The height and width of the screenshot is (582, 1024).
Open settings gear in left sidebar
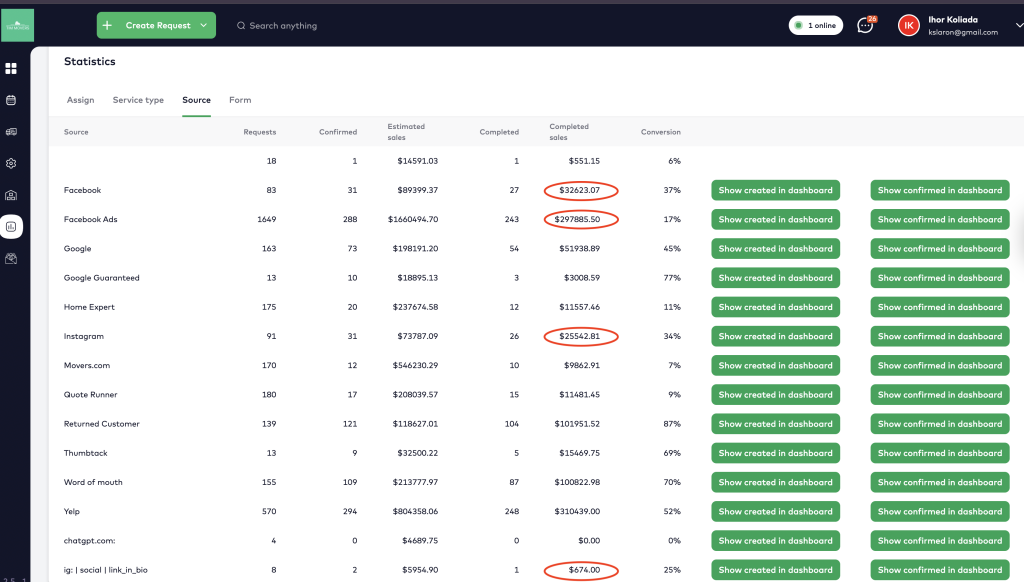tap(11, 163)
